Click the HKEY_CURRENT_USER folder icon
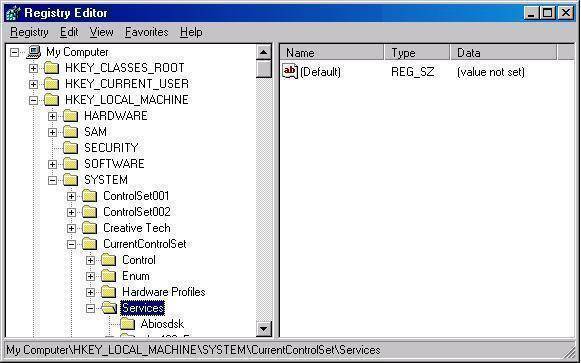Image resolution: width=581 pixels, height=363 pixels. (52, 84)
